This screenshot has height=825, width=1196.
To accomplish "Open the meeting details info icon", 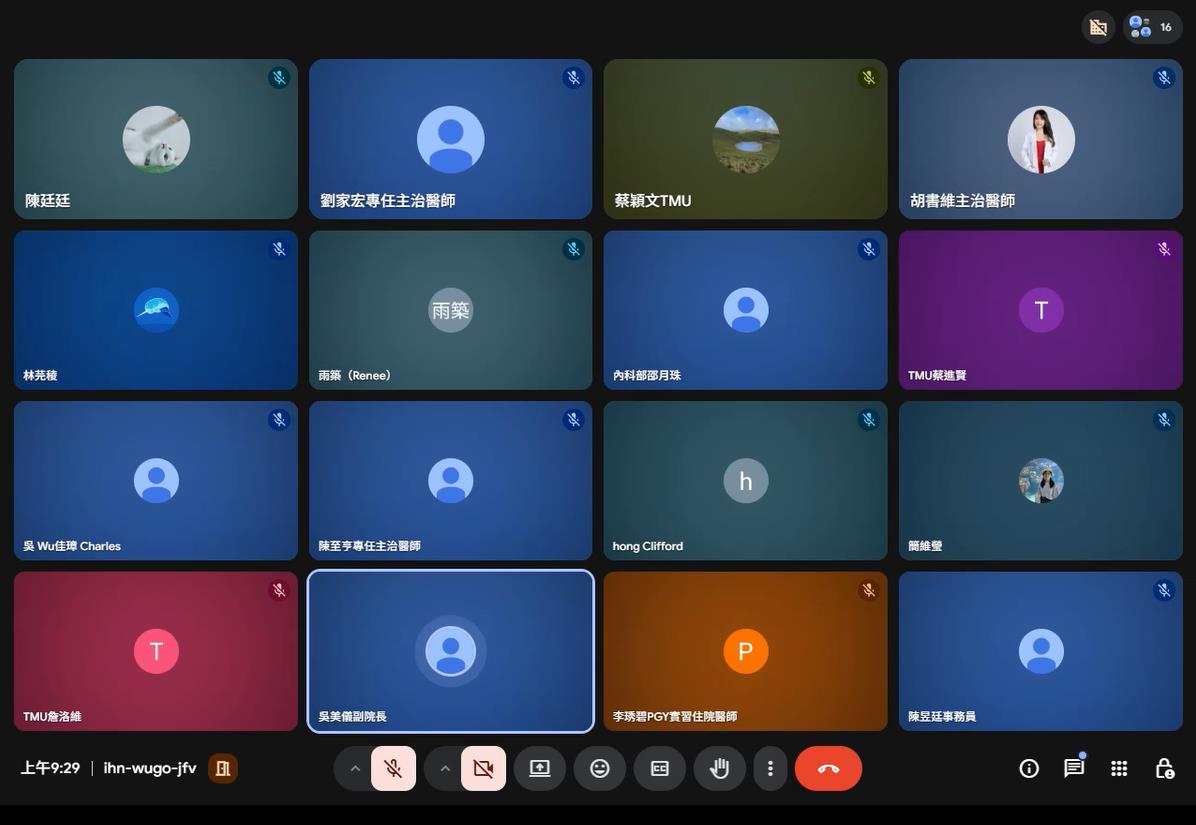I will (1029, 768).
